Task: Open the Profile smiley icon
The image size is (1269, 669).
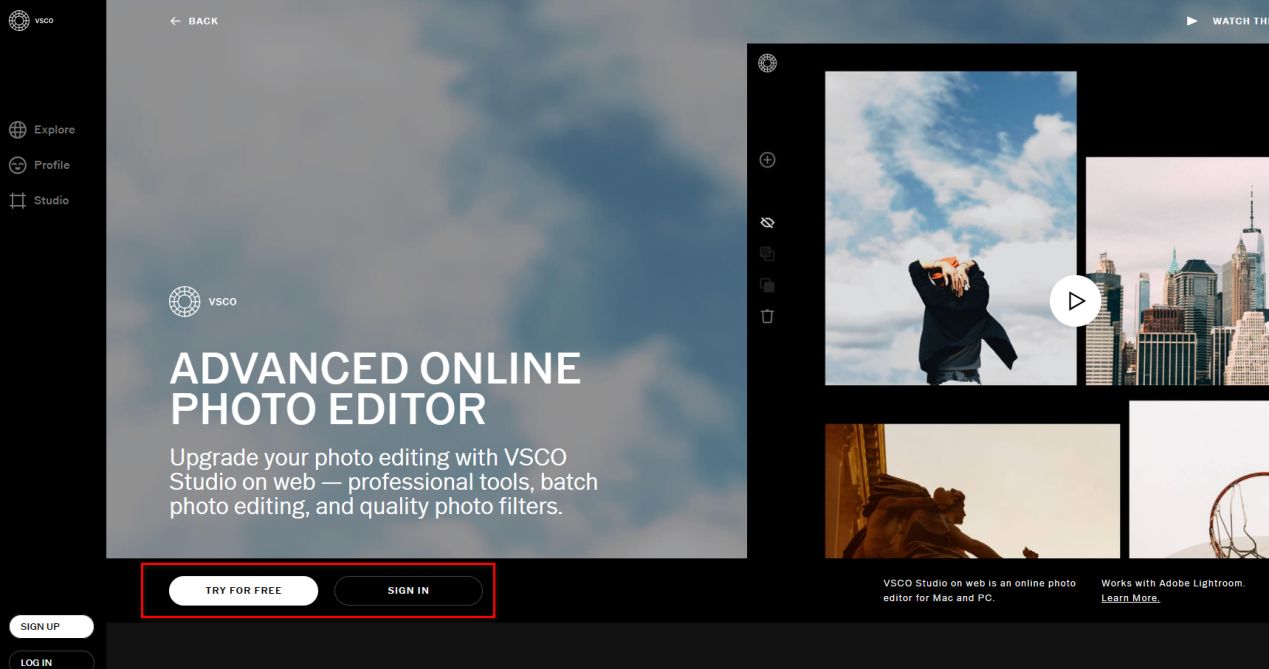Action: 17,165
